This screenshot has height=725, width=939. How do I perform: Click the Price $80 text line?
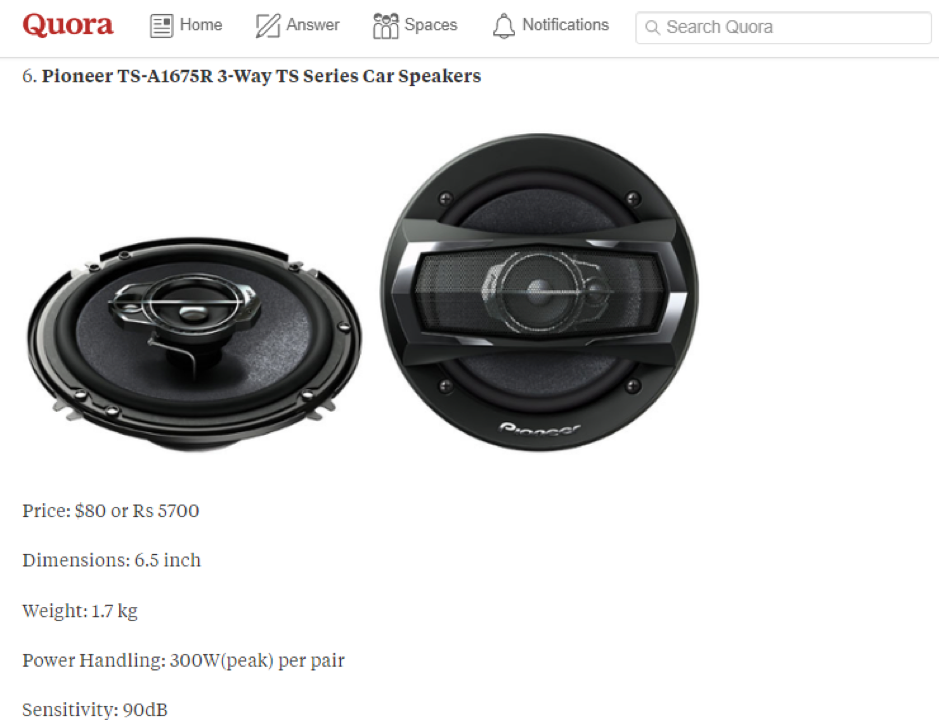[x=111, y=511]
